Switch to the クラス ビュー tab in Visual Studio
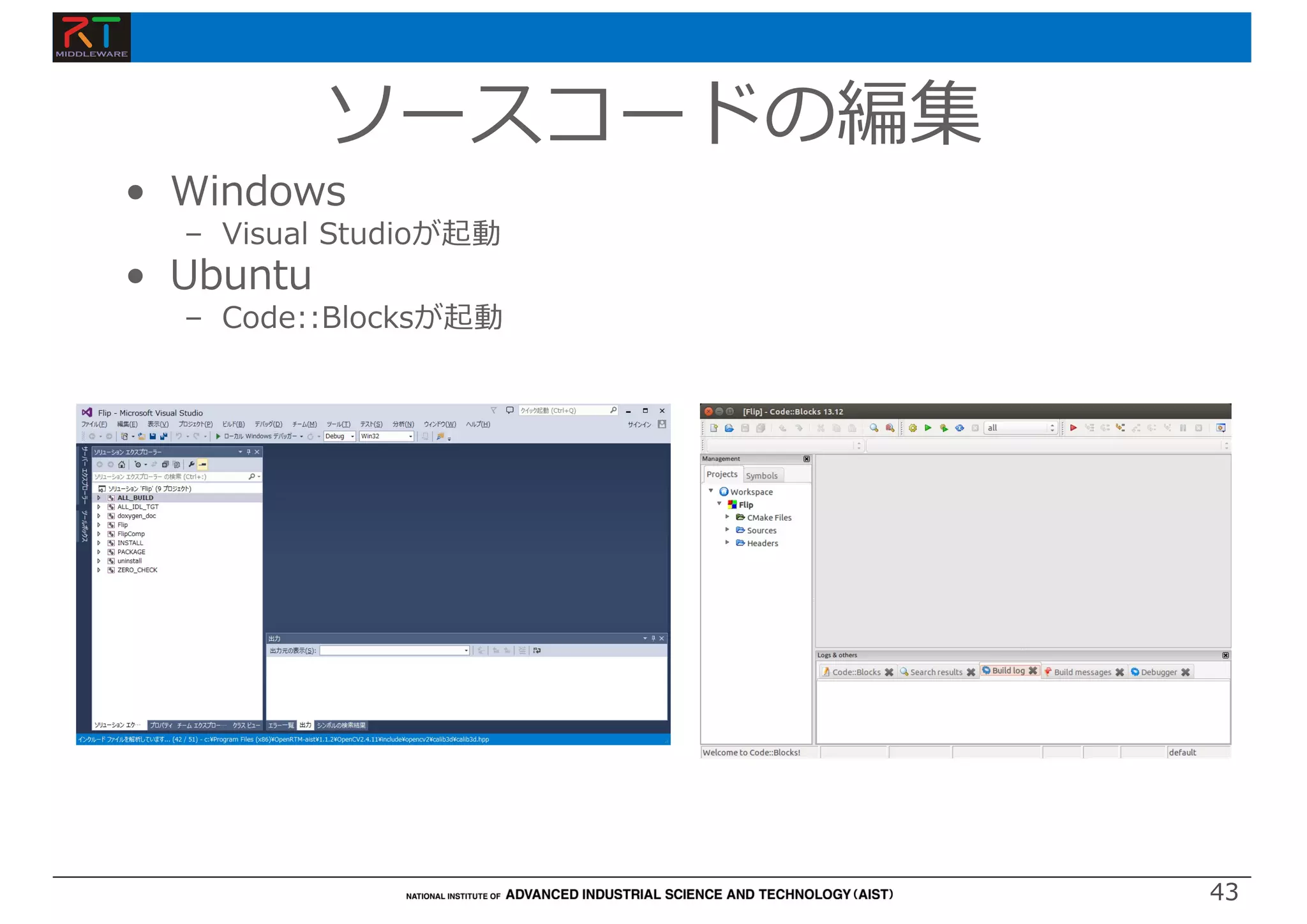Screen dimensions: 1307x924 [246, 726]
